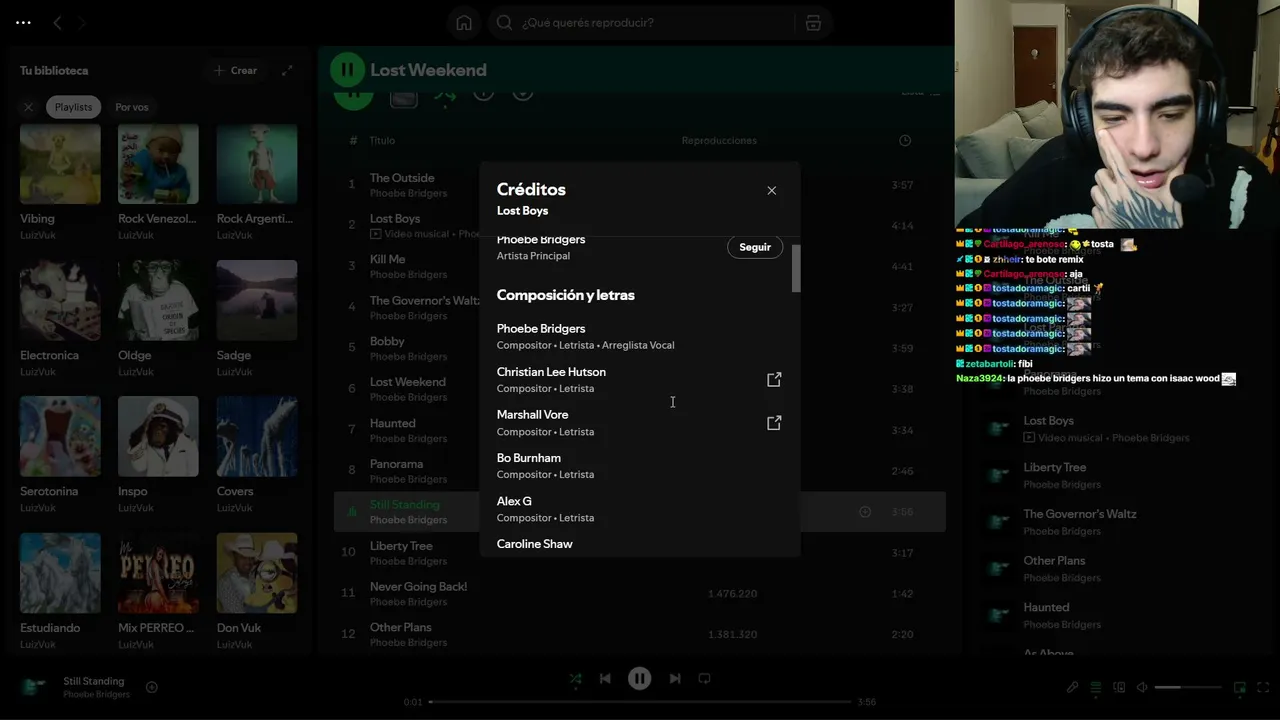This screenshot has width=1280, height=720.
Task: Pause playback in the player bar
Action: pyautogui.click(x=640, y=678)
